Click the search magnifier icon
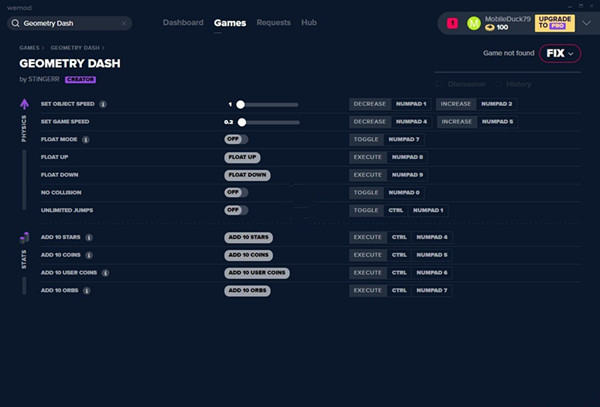This screenshot has width=600, height=407. pyautogui.click(x=15, y=23)
